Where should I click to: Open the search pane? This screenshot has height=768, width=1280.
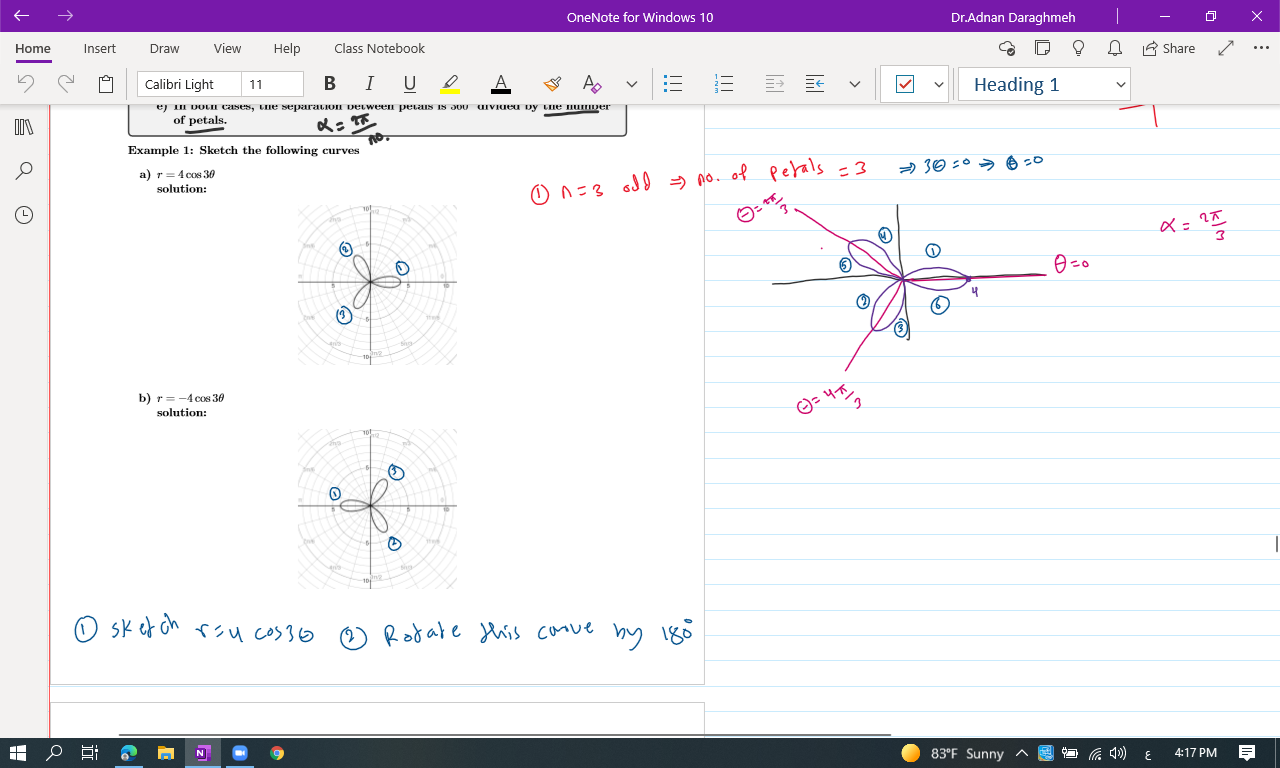coord(24,171)
